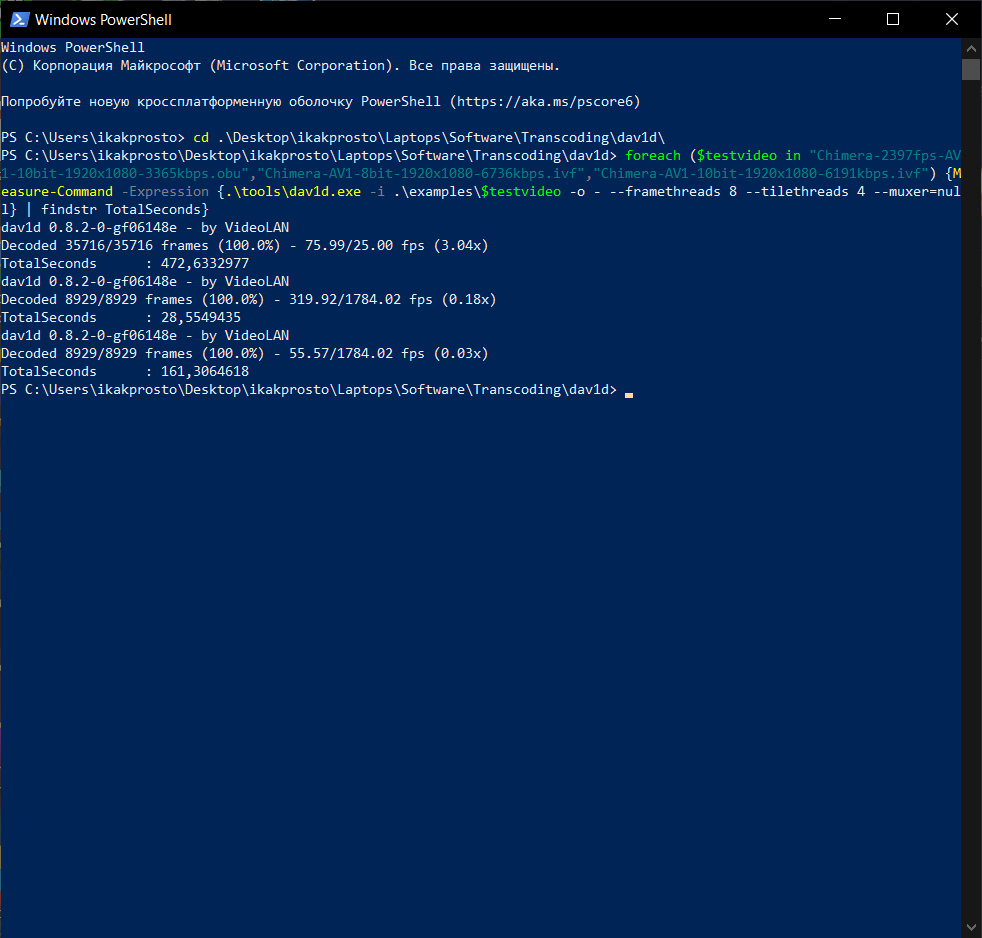Click 'Chimera-AV1-8bit-1920x1080-6736kbps.ivf' filename text
The height and width of the screenshot is (938, 982).
pos(421,173)
